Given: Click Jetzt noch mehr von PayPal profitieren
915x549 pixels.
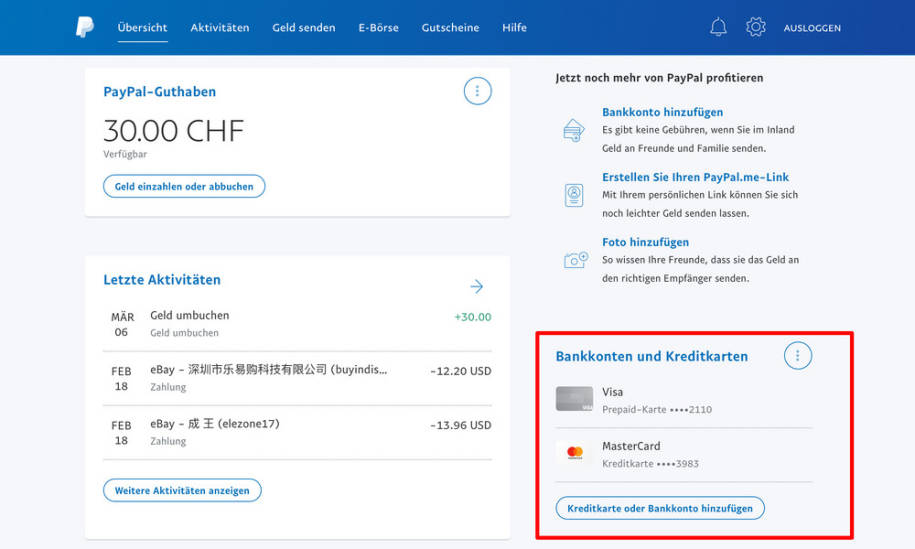Looking at the screenshot, I should coord(659,78).
